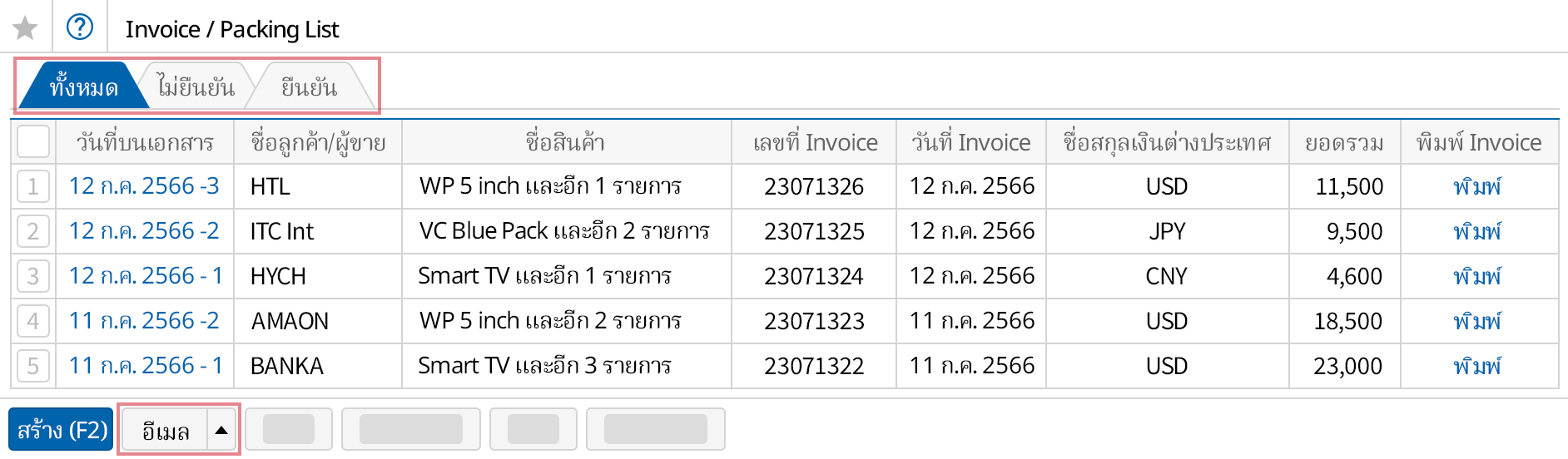
Task: Expand the อีเมล dropdown arrow
Action: [221, 430]
